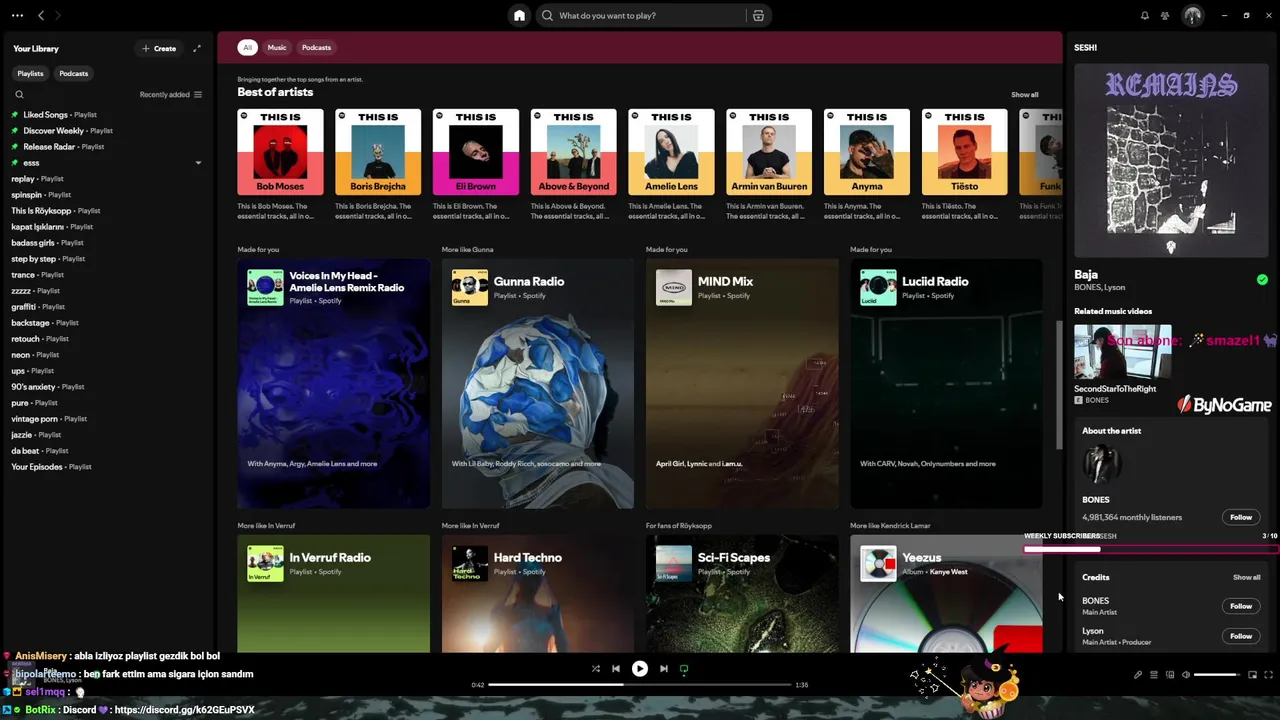Open the Browse icon inside the search bar
This screenshot has height=720, width=1280.
pos(758,15)
